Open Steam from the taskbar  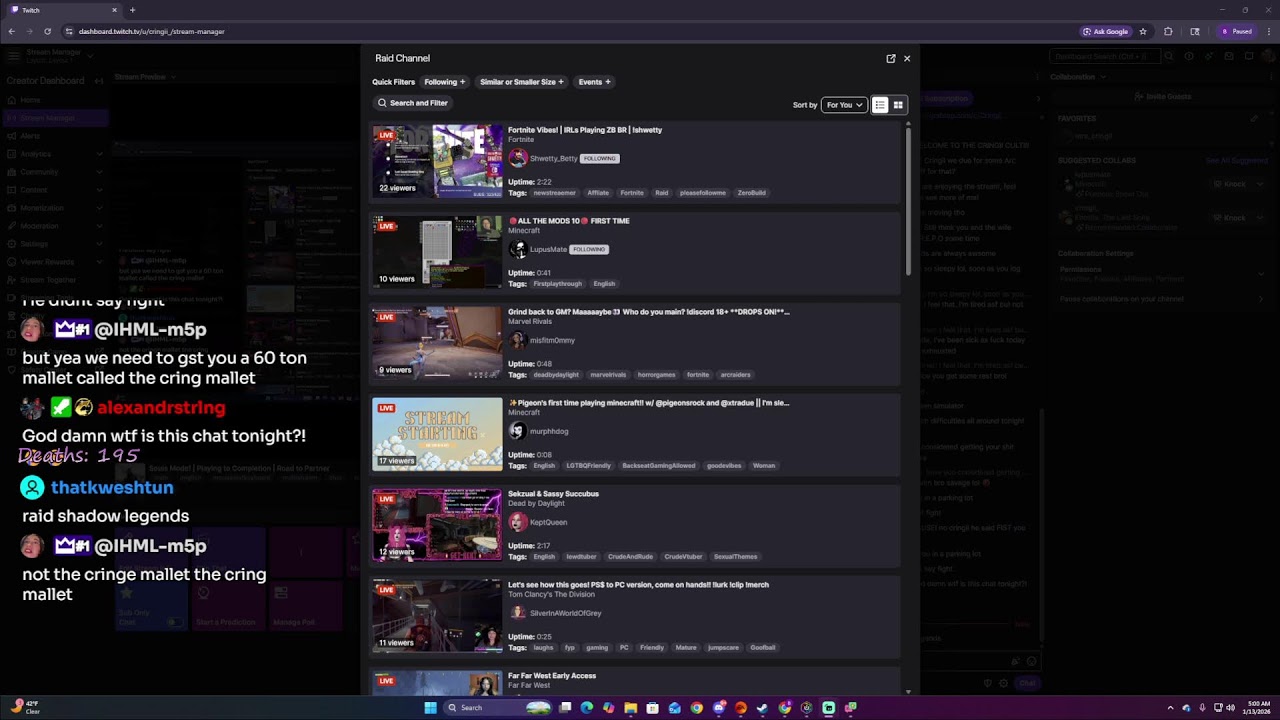(x=763, y=708)
